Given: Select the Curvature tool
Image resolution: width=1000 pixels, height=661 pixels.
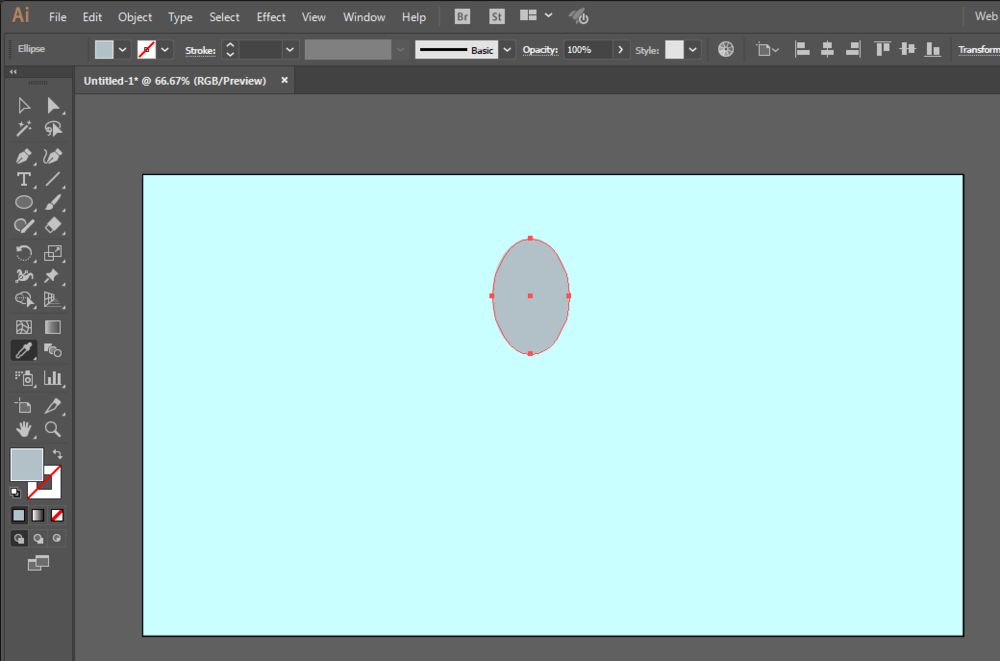Looking at the screenshot, I should click(53, 156).
